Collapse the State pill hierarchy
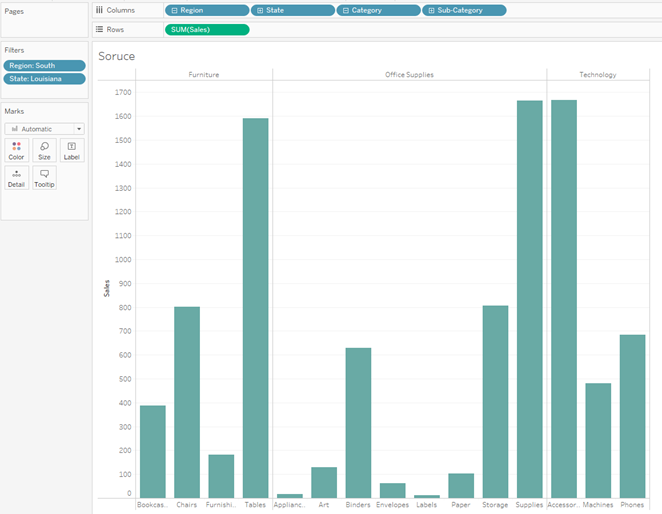The width and height of the screenshot is (662, 514). click(x=260, y=10)
